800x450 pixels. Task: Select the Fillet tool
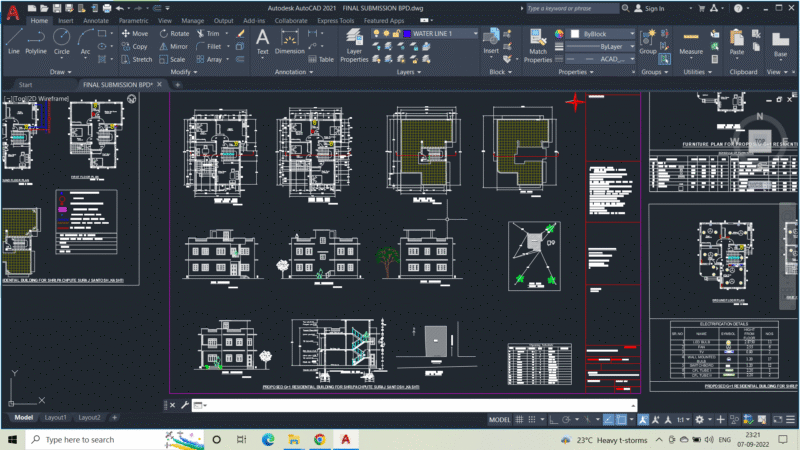209,46
